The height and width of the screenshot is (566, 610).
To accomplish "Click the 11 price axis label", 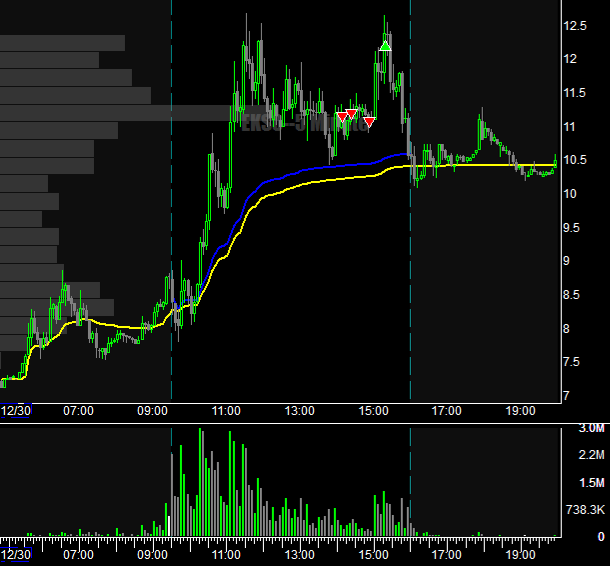I will (x=570, y=126).
